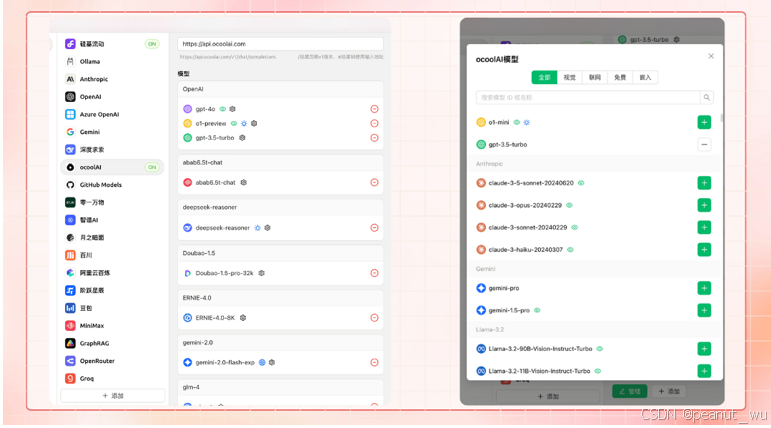Remove Doubao-1.5-pro-32k with minus icon
The width and height of the screenshot is (771, 428).
(374, 273)
